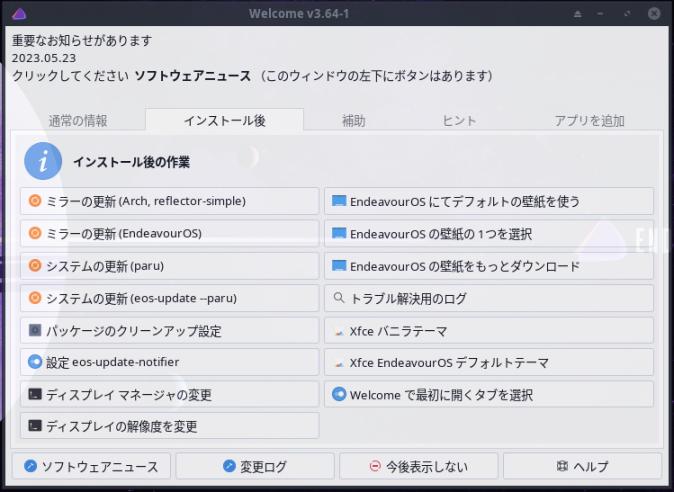Click ディスプレイの解像度を変更 button

pos(170,426)
